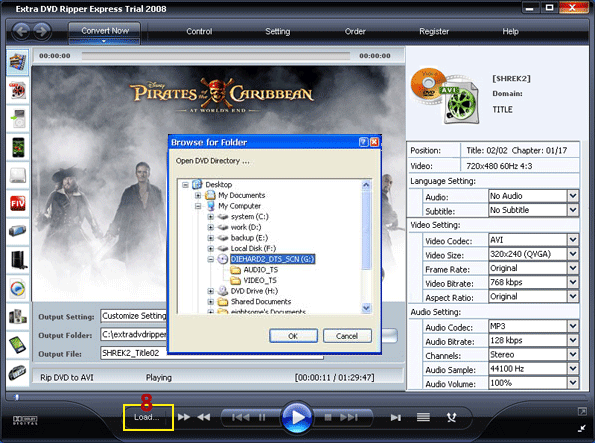Click the Dolby Digital logo
Viewport: 595px width, 443px height.
click(x=25, y=420)
